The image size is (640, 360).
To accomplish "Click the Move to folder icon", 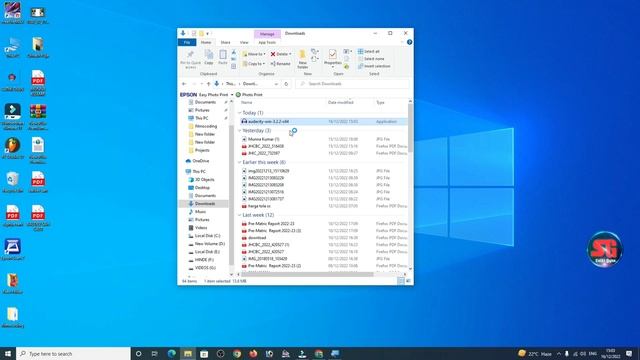I will 245,54.
